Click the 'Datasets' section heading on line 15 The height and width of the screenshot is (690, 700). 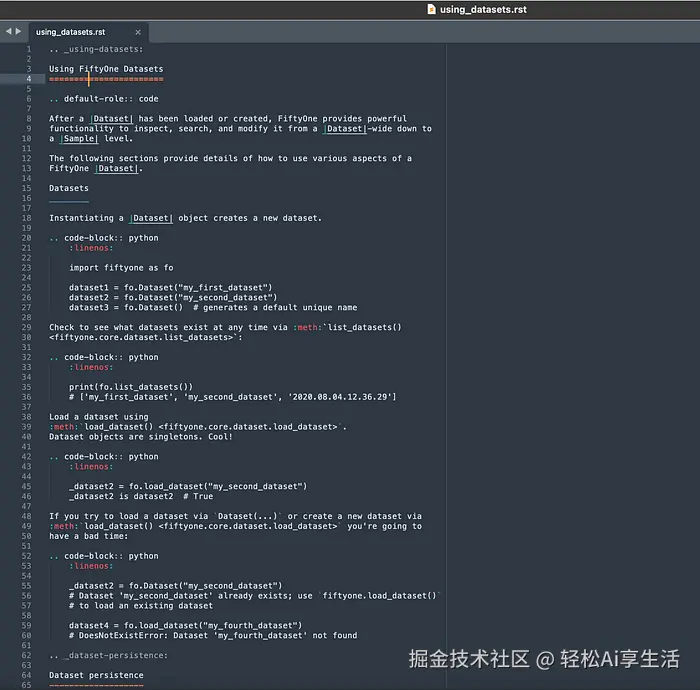click(x=69, y=188)
